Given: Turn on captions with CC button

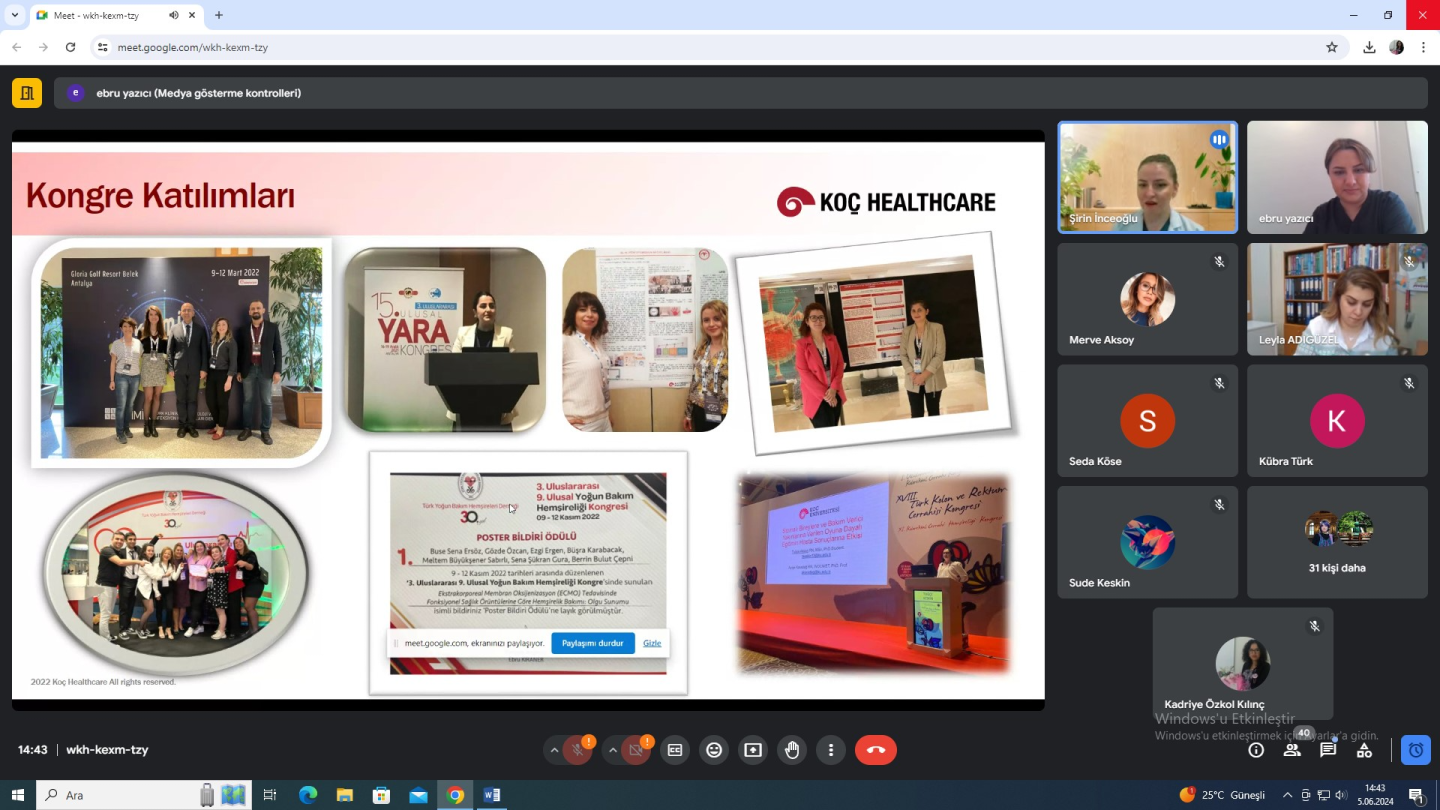Looking at the screenshot, I should [675, 750].
